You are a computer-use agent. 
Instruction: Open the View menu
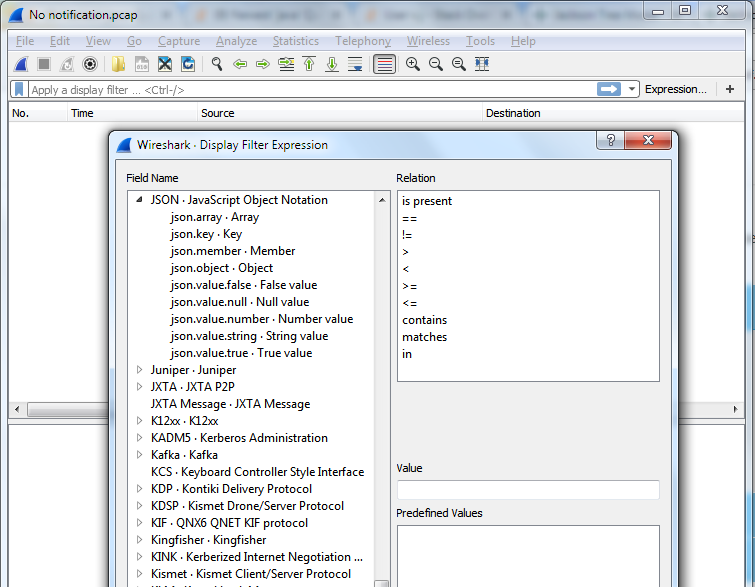point(98,41)
